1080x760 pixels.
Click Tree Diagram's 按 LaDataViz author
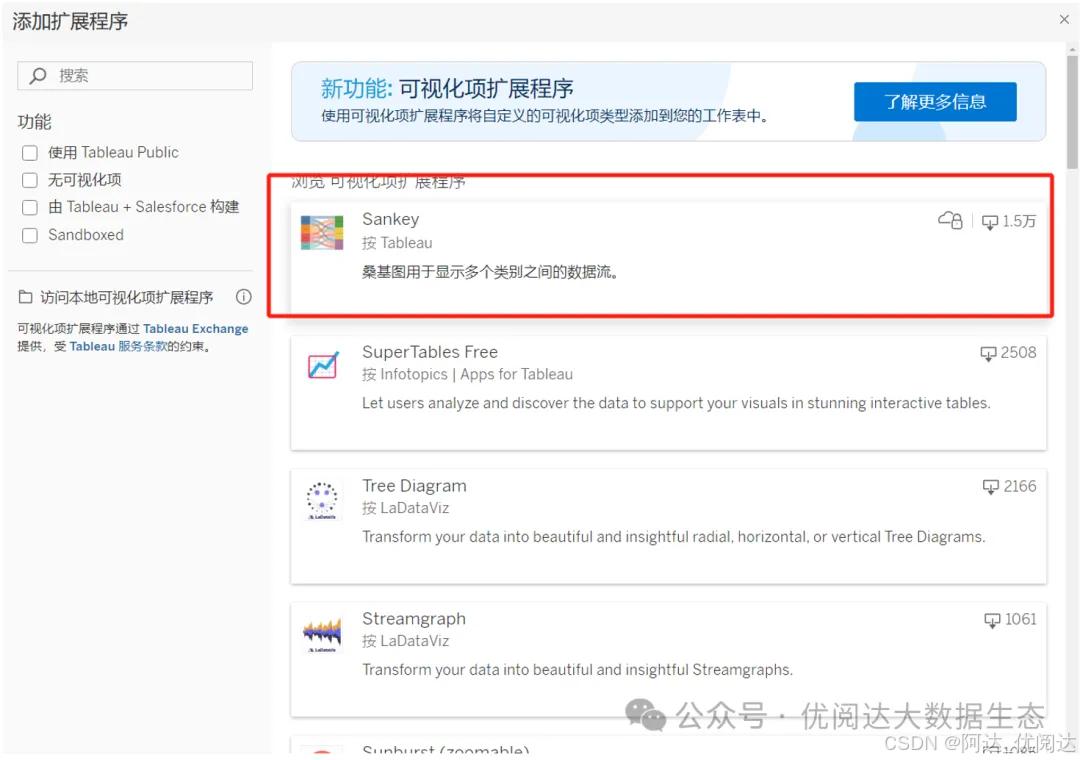tap(406, 508)
